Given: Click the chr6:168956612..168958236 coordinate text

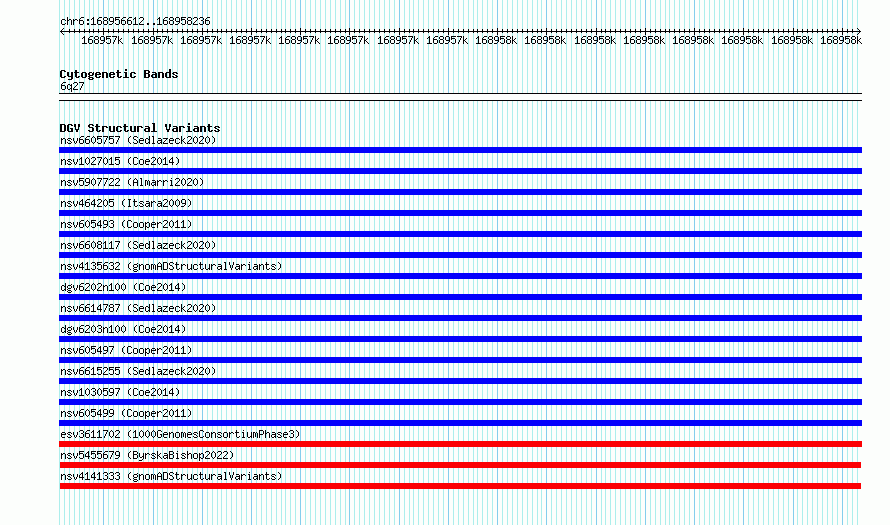Looking at the screenshot, I should (135, 21).
